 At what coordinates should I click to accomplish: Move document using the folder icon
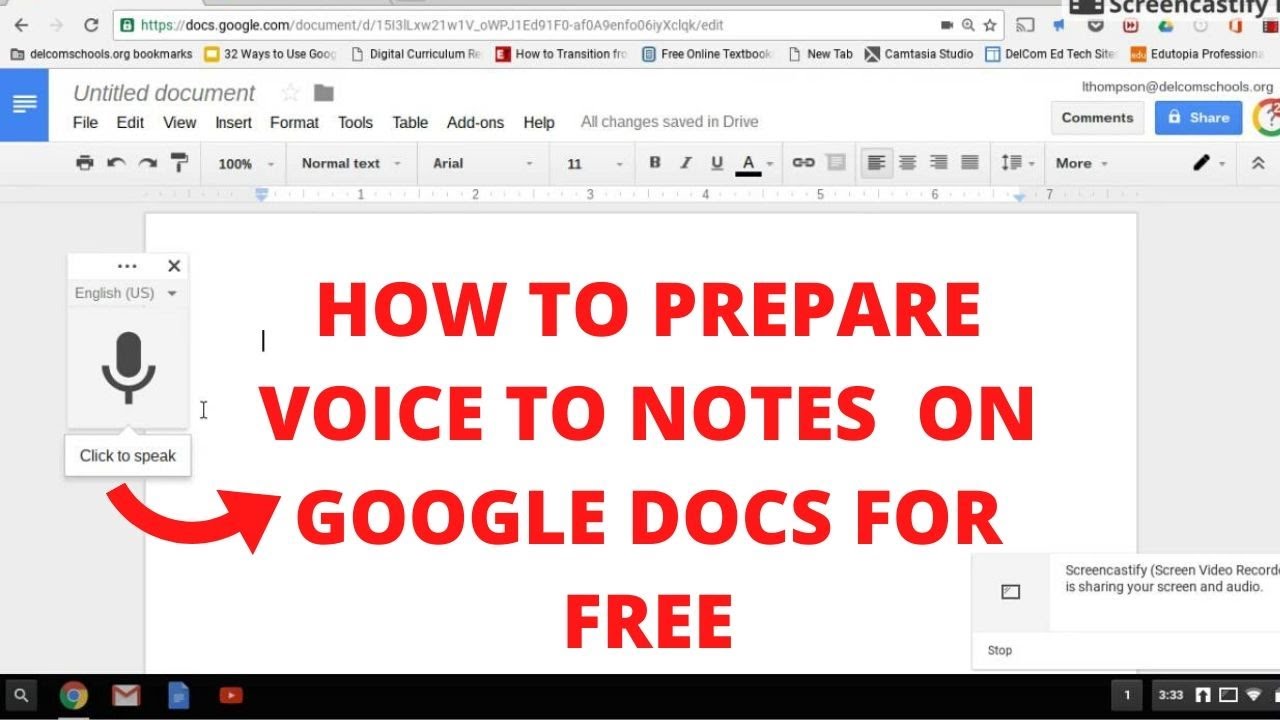(x=323, y=93)
